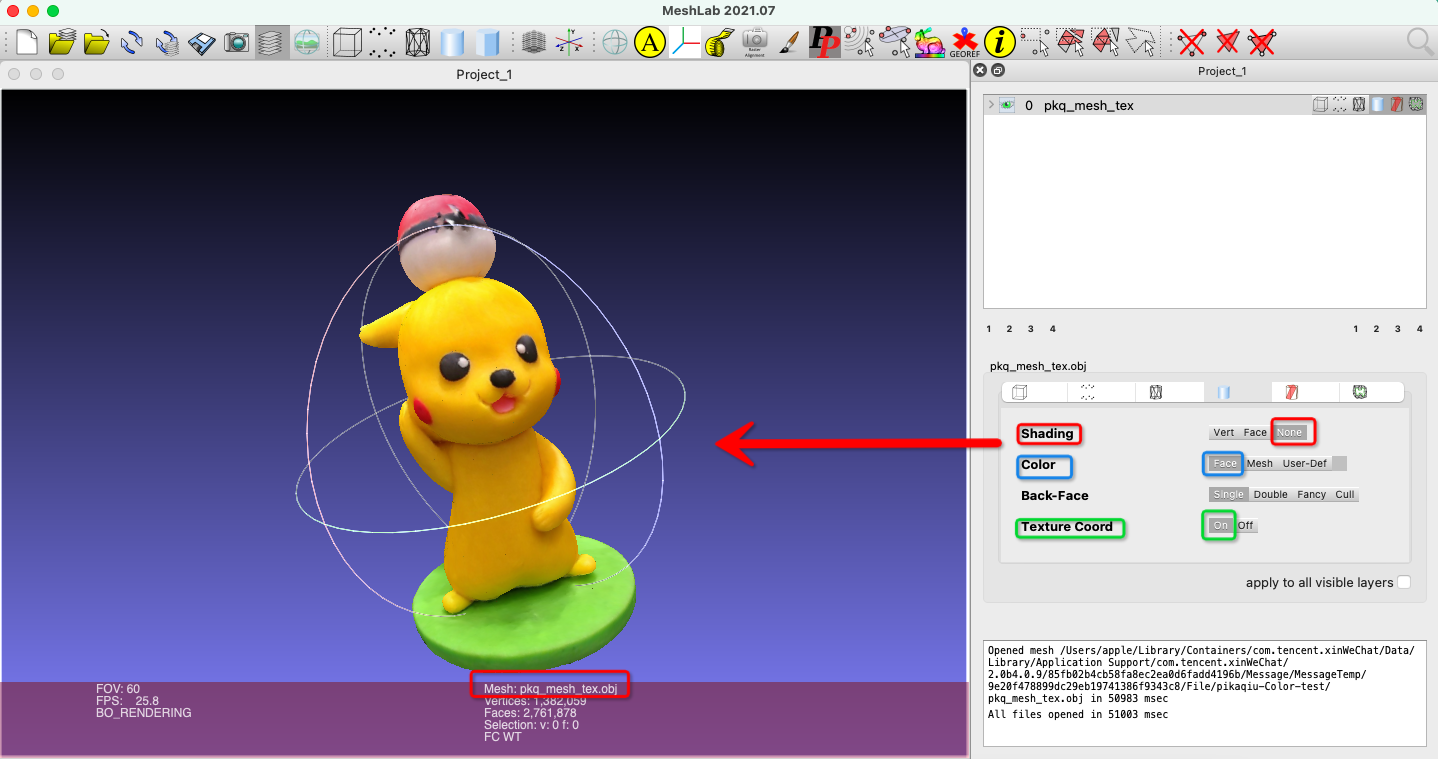Image resolution: width=1438 pixels, height=759 pixels.
Task: Click the yellow A annotation icon
Action: (x=650, y=42)
